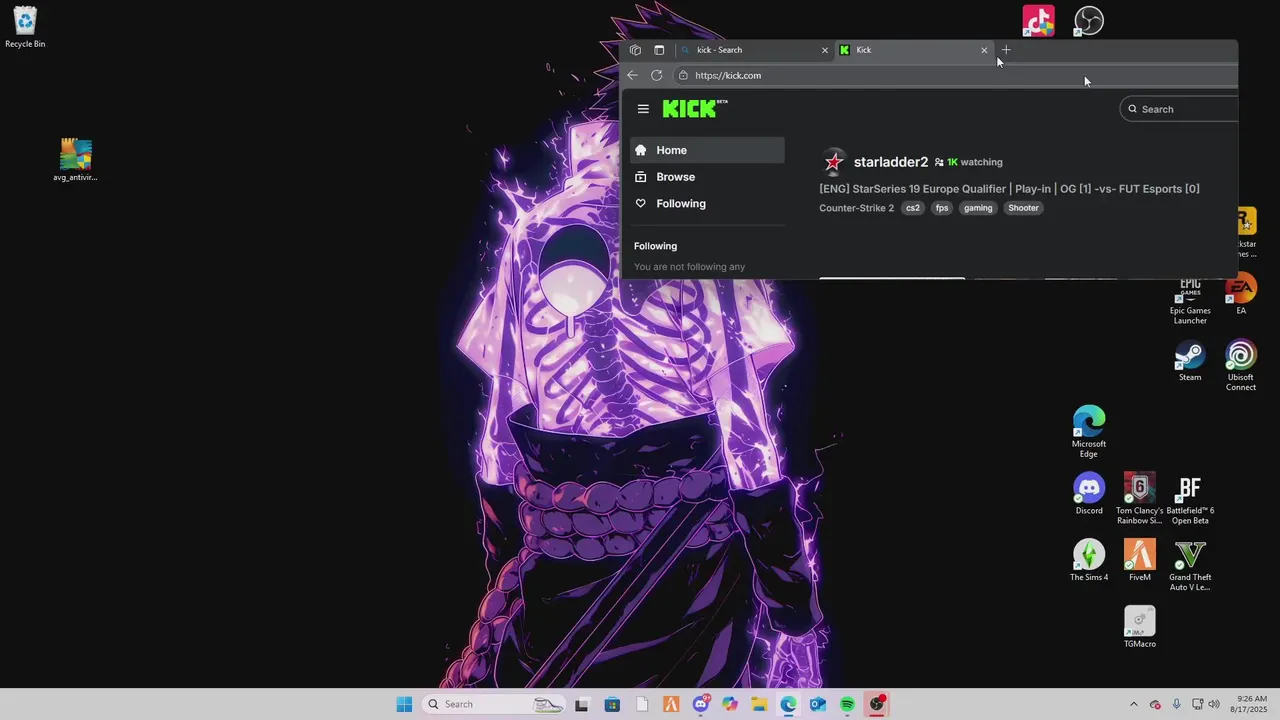Select Following in the Kick sidebar
The height and width of the screenshot is (720, 1280).
(707, 203)
